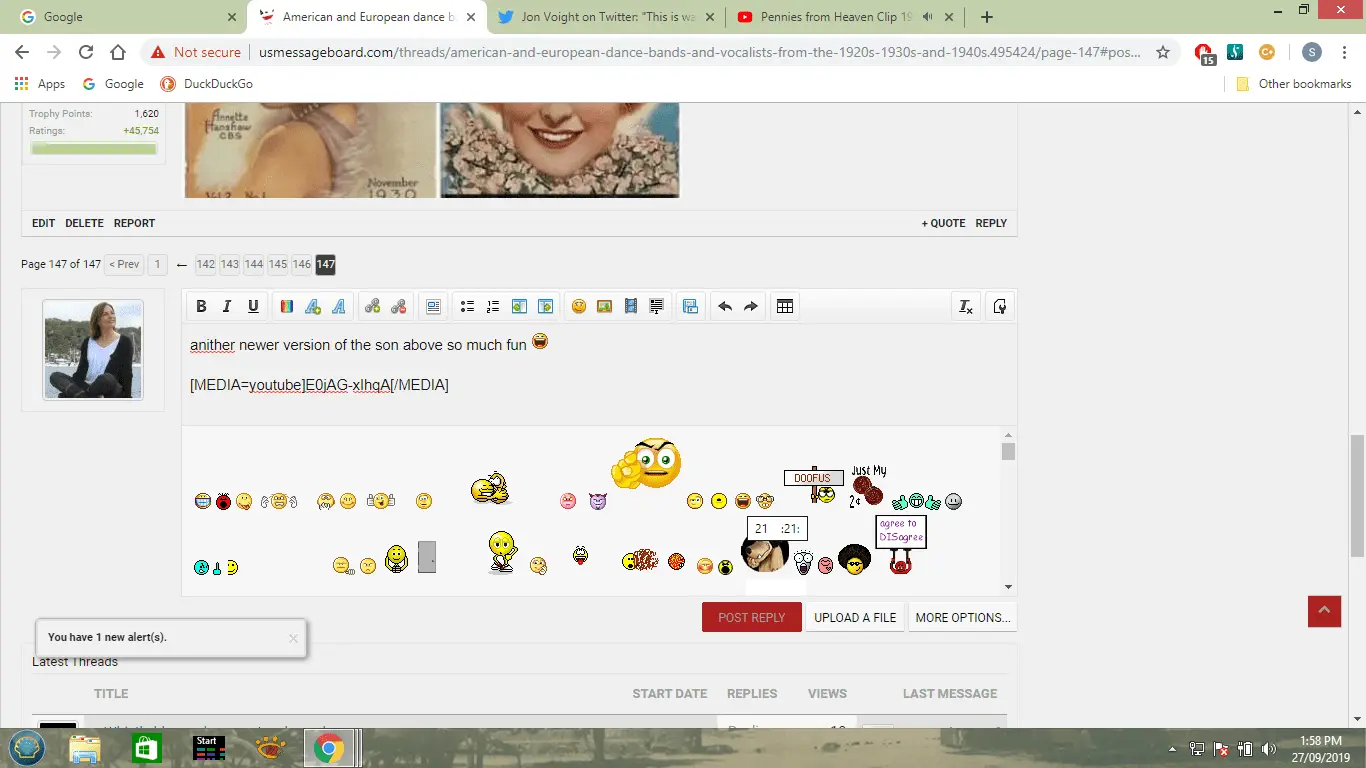Screen dimensions: 1366x768
Task: Click the insert image icon
Action: 604,307
